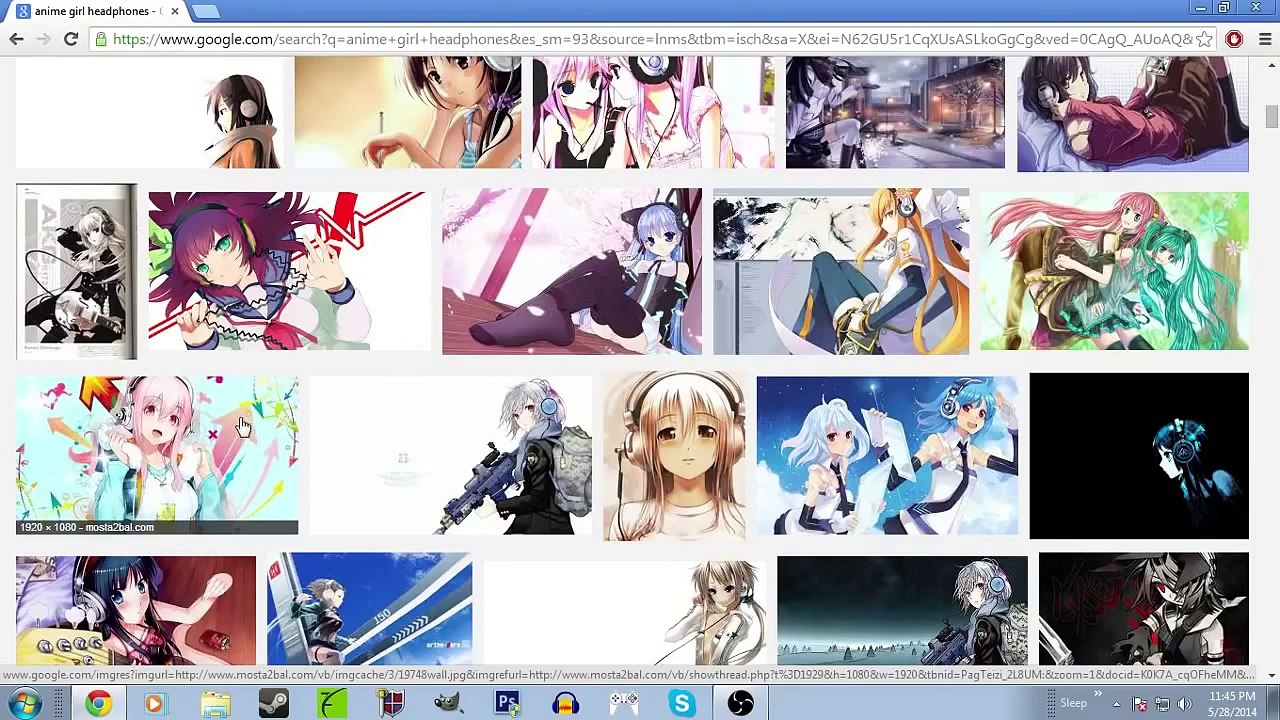
Task: Open the pink and green haired duo thumbnail
Action: 1114,271
